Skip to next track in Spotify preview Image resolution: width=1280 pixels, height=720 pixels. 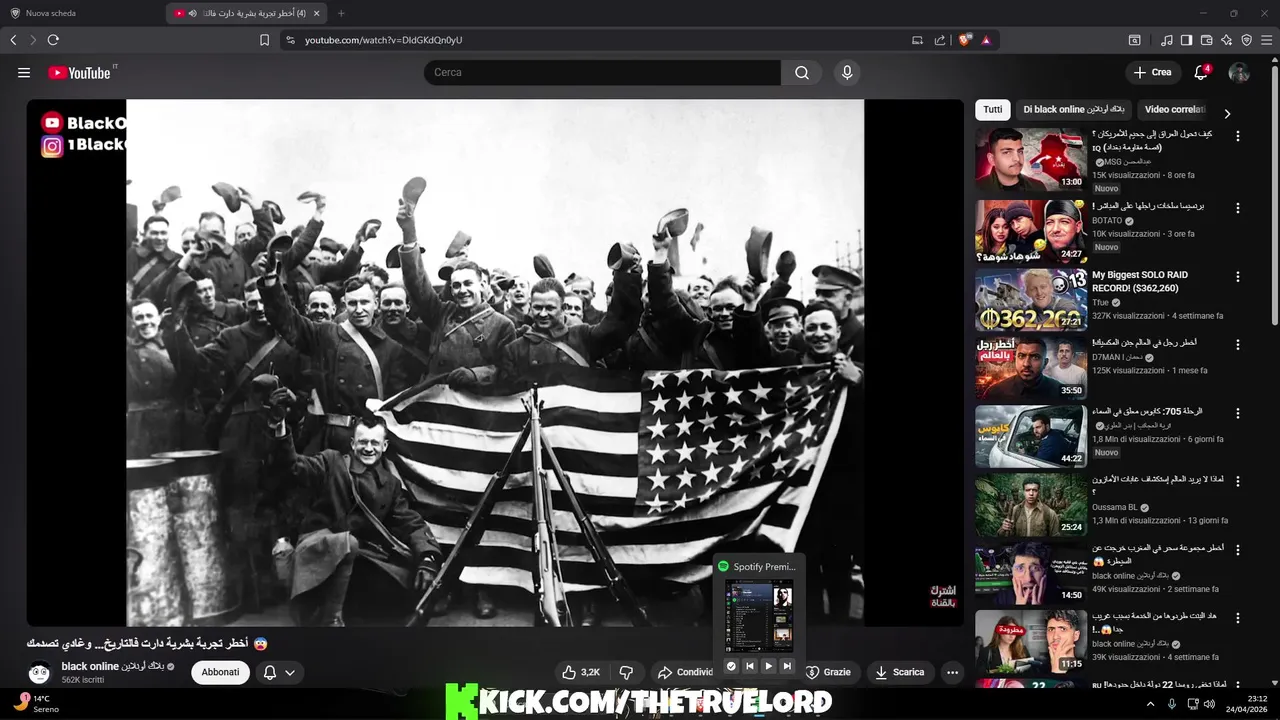[787, 666]
